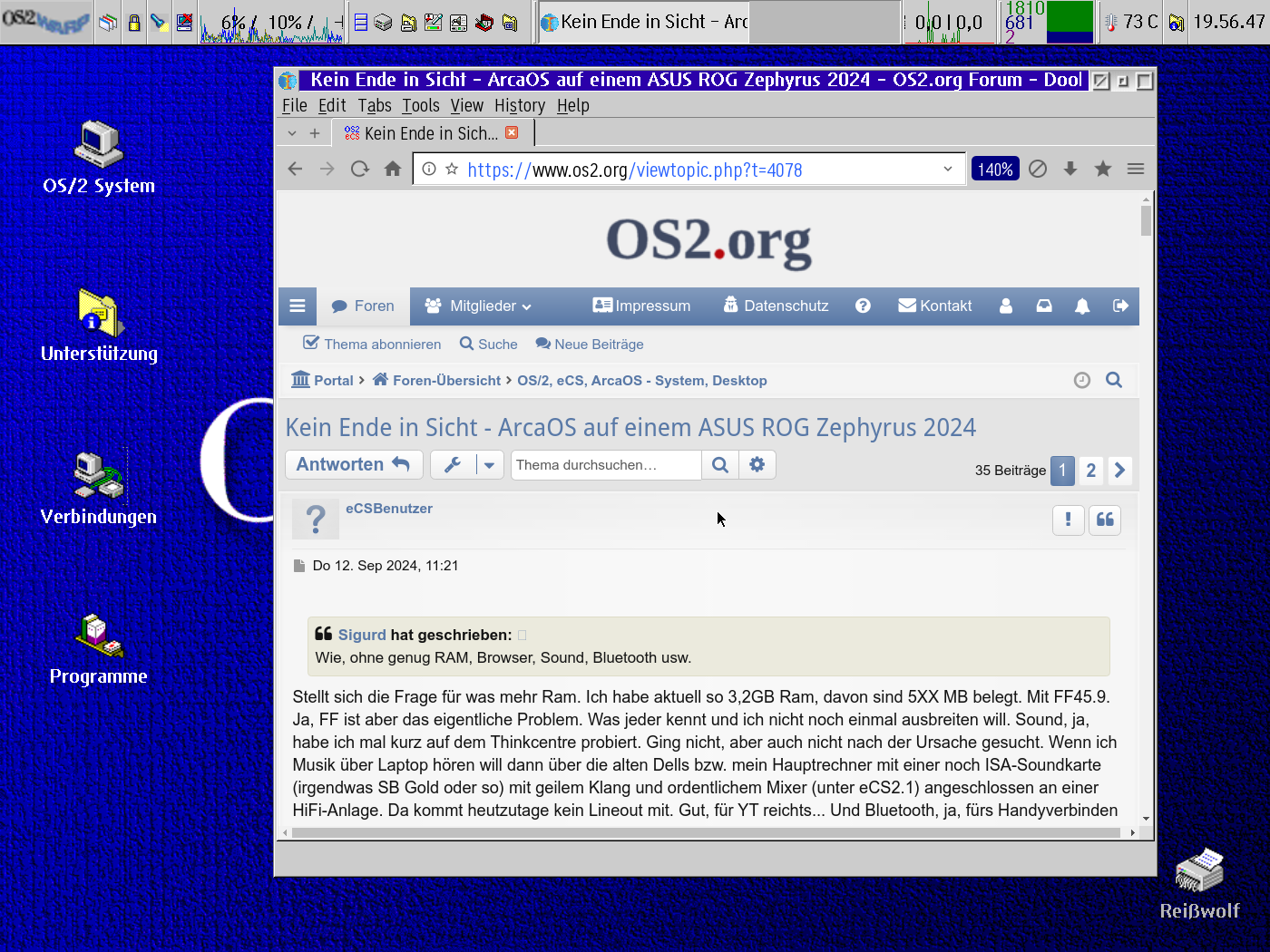1270x952 pixels.
Task: Open the Help menu
Action: click(572, 105)
